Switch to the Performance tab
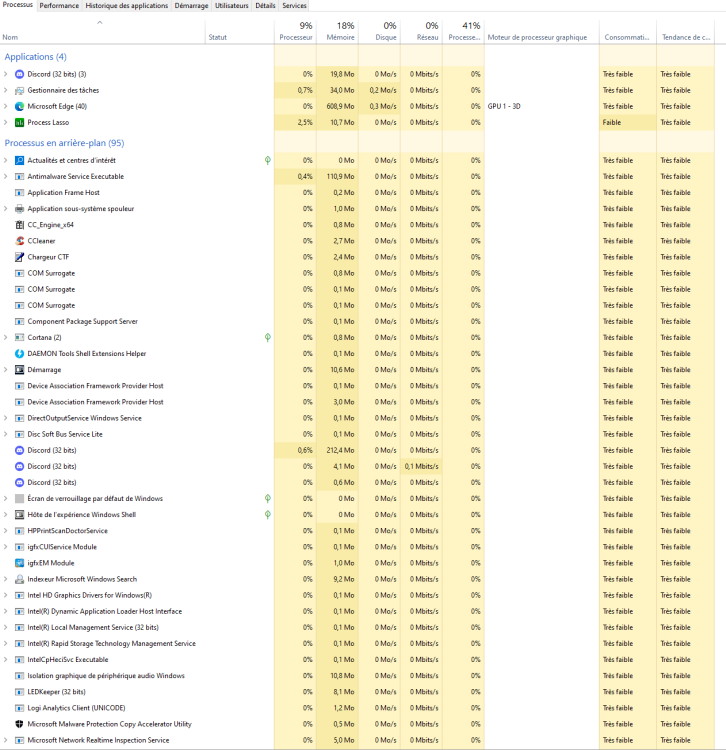This screenshot has height=750, width=726. (x=59, y=5)
